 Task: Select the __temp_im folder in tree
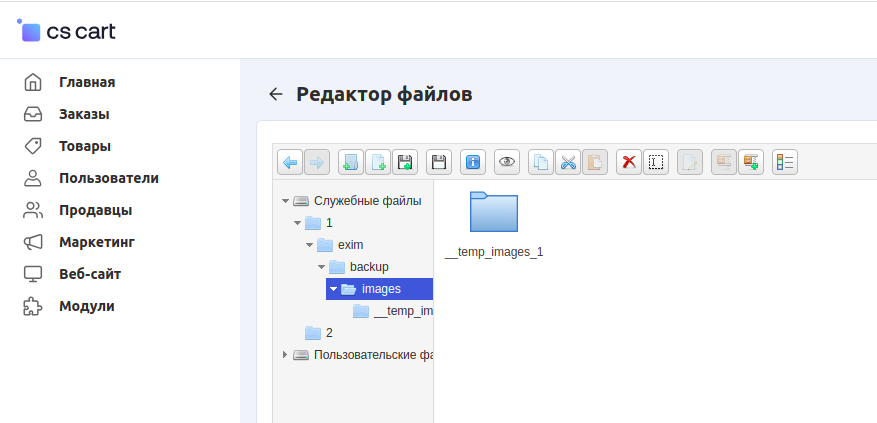[403, 311]
